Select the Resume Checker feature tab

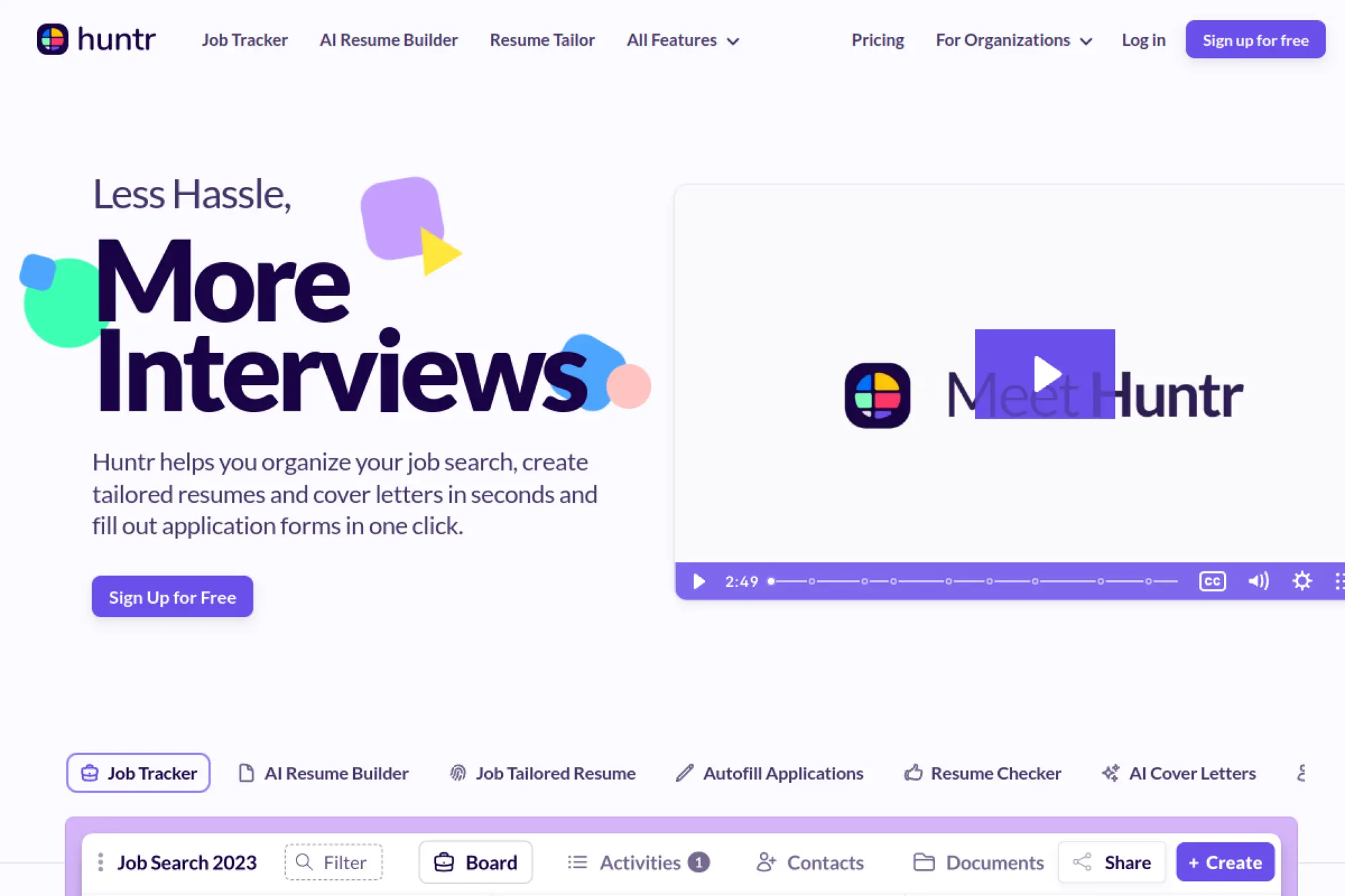coord(983,773)
